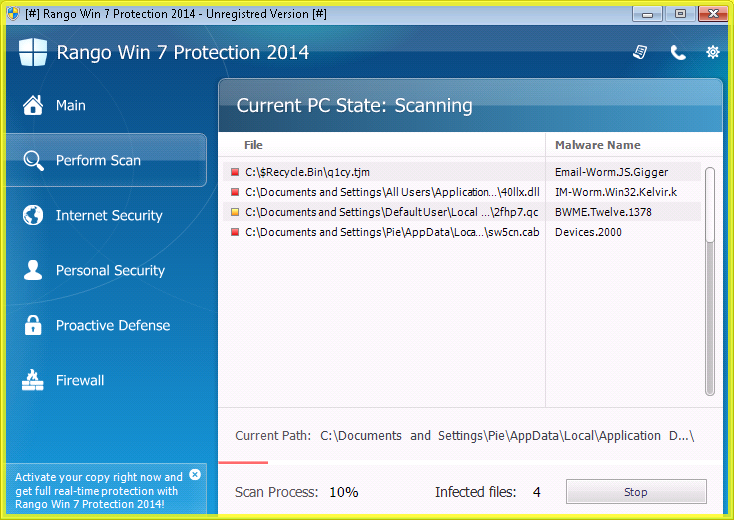Click malware name Email-Worm.JS.Gigger
734x520 pixels.
tap(611, 172)
